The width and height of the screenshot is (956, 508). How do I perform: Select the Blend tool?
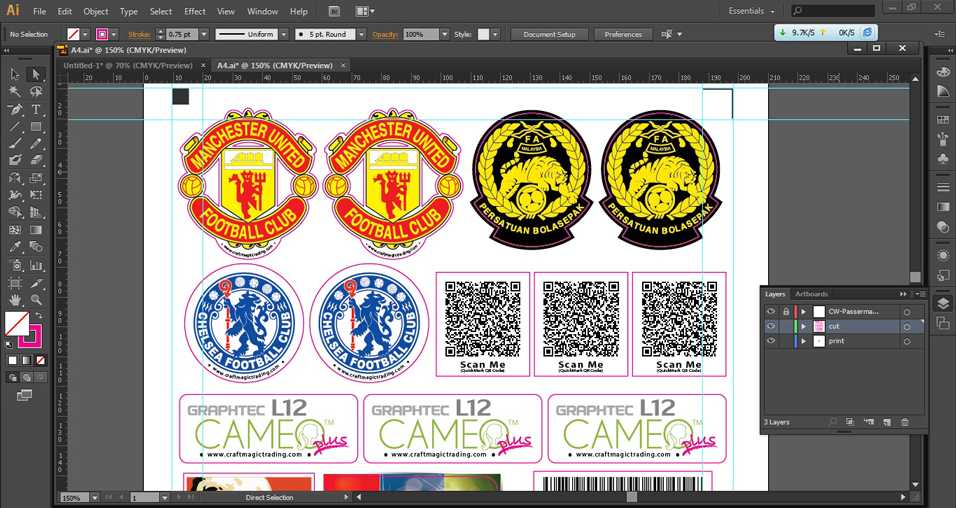(36, 248)
